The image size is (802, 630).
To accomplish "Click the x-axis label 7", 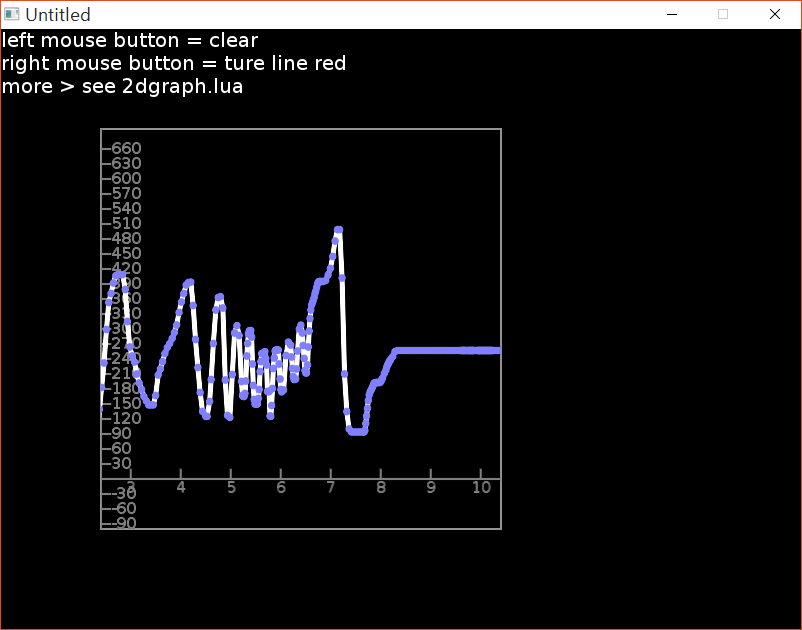I will pyautogui.click(x=331, y=487).
